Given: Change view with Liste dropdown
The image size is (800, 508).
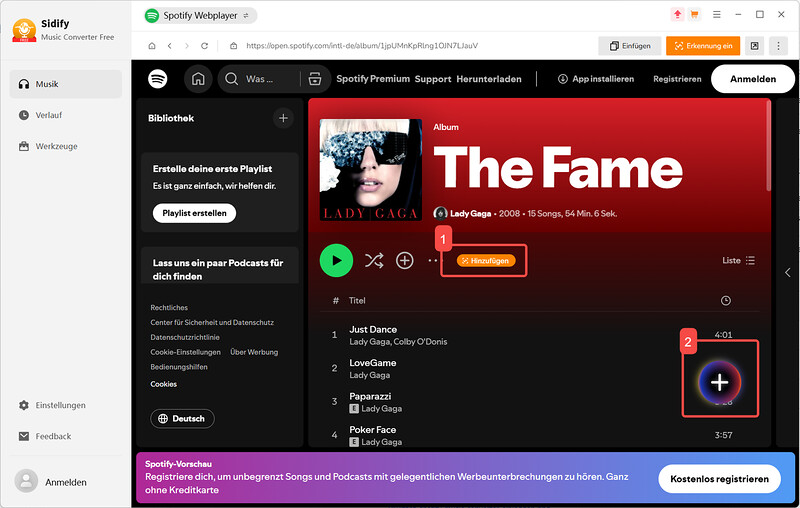Looking at the screenshot, I should click(738, 261).
